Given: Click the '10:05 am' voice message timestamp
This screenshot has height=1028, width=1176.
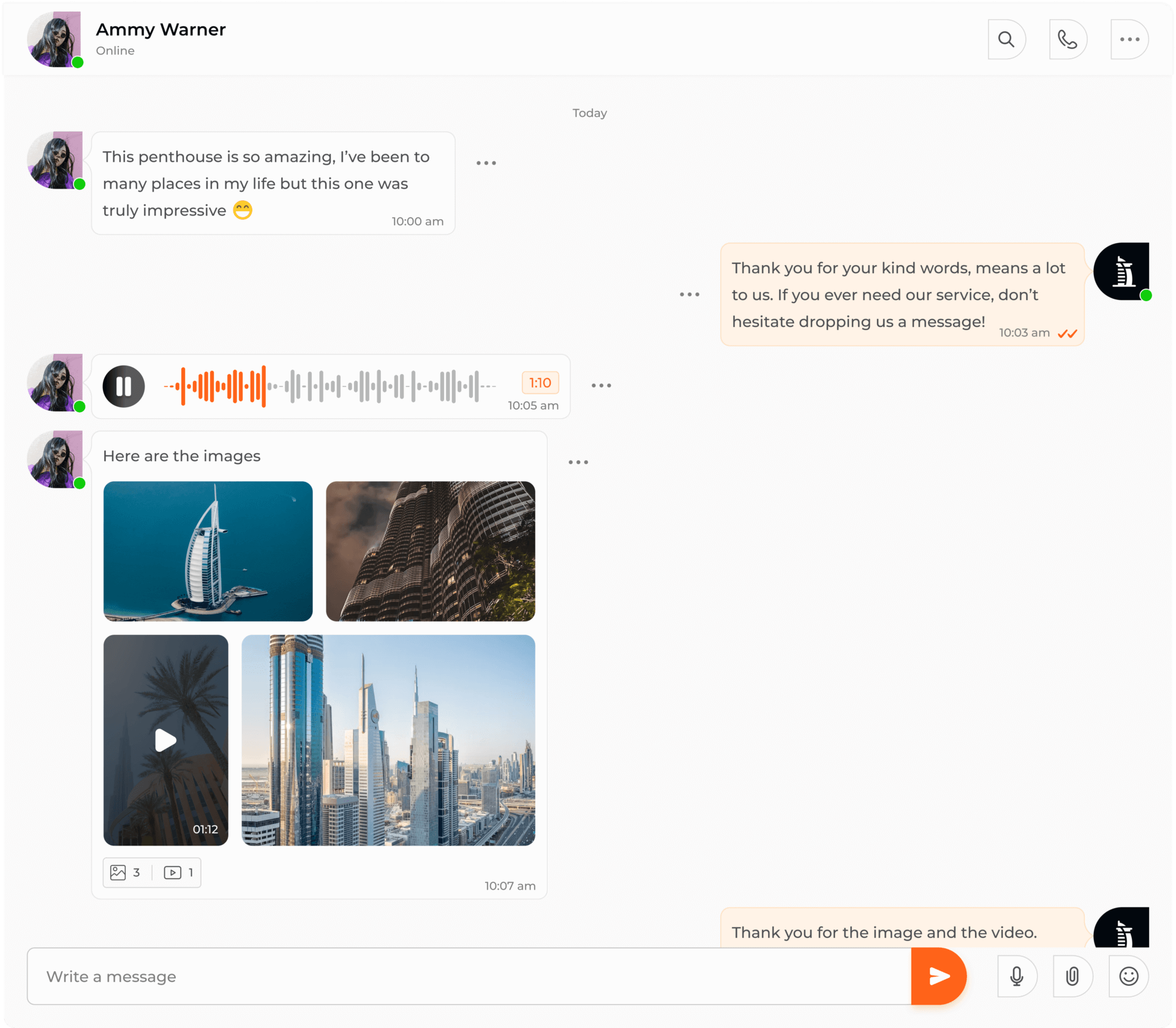Looking at the screenshot, I should click(x=533, y=405).
